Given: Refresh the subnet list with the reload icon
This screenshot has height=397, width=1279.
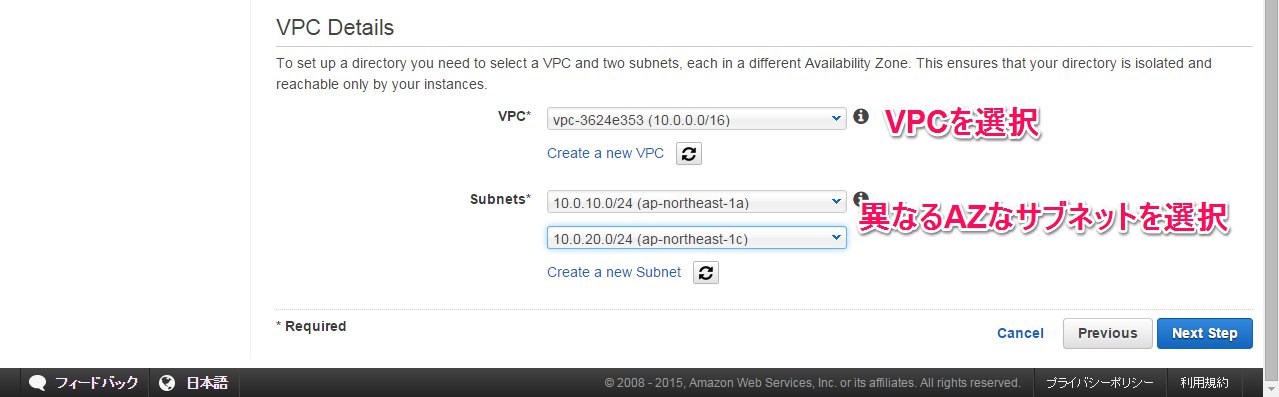Looking at the screenshot, I should (x=706, y=272).
